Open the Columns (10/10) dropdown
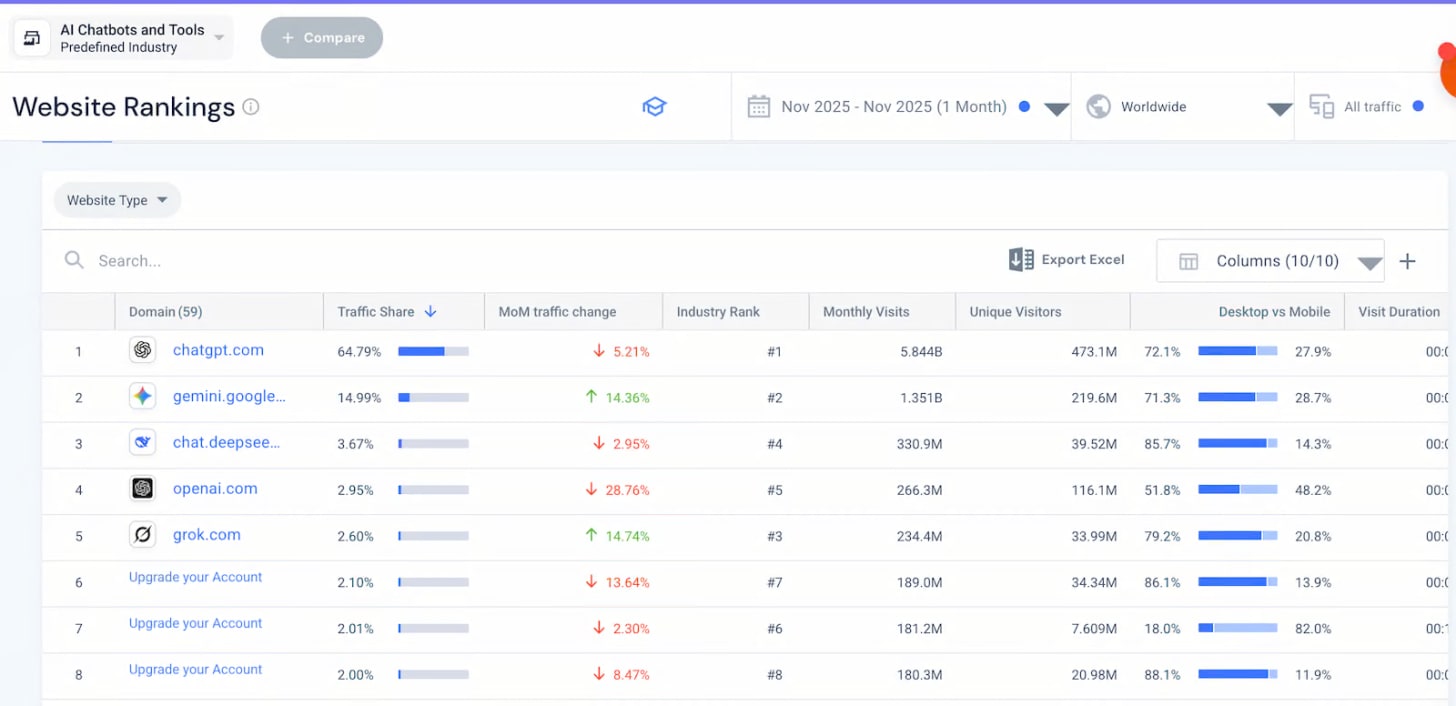This screenshot has height=706, width=1456. [1270, 261]
